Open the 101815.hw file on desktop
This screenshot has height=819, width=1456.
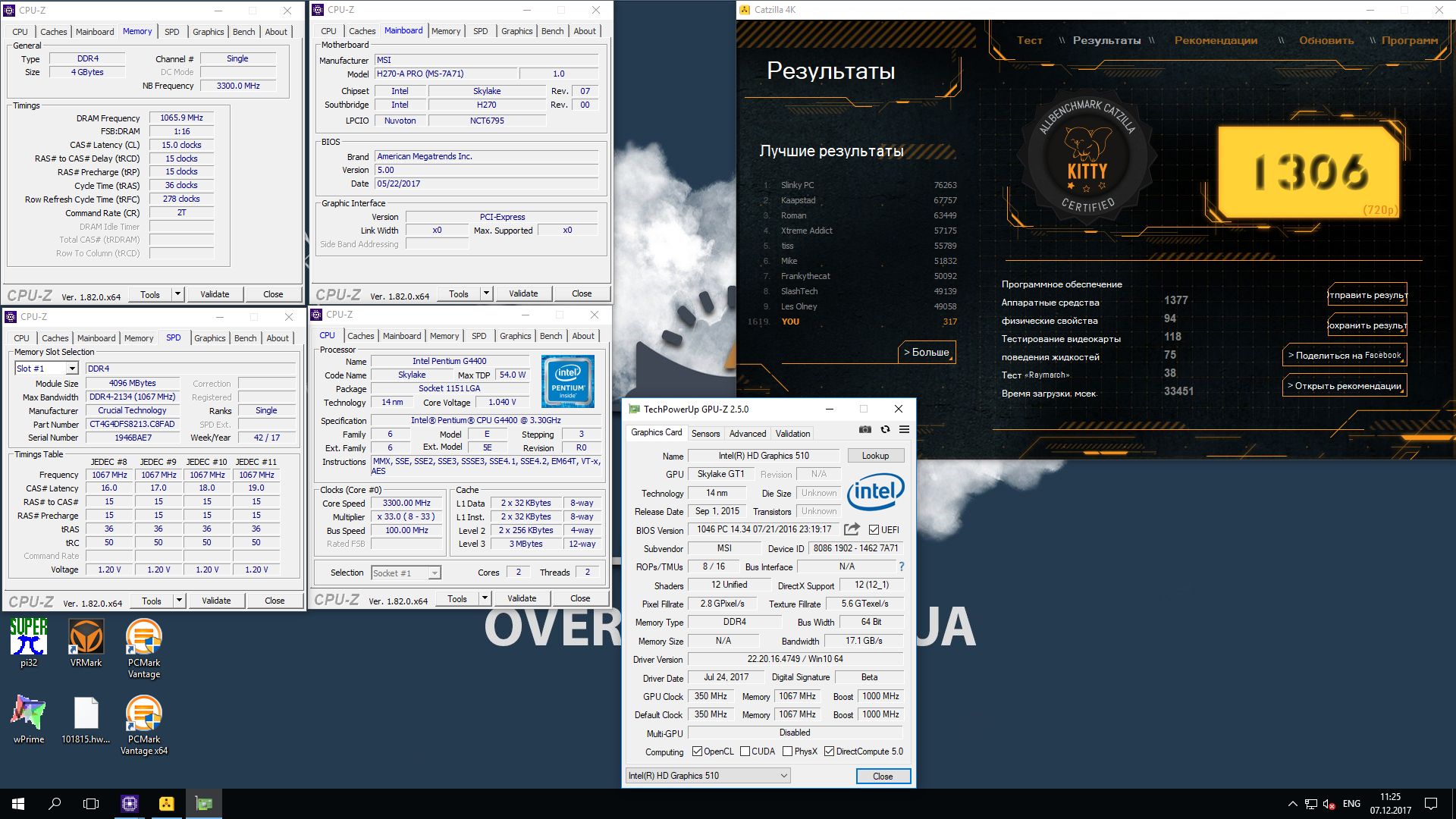point(86,719)
